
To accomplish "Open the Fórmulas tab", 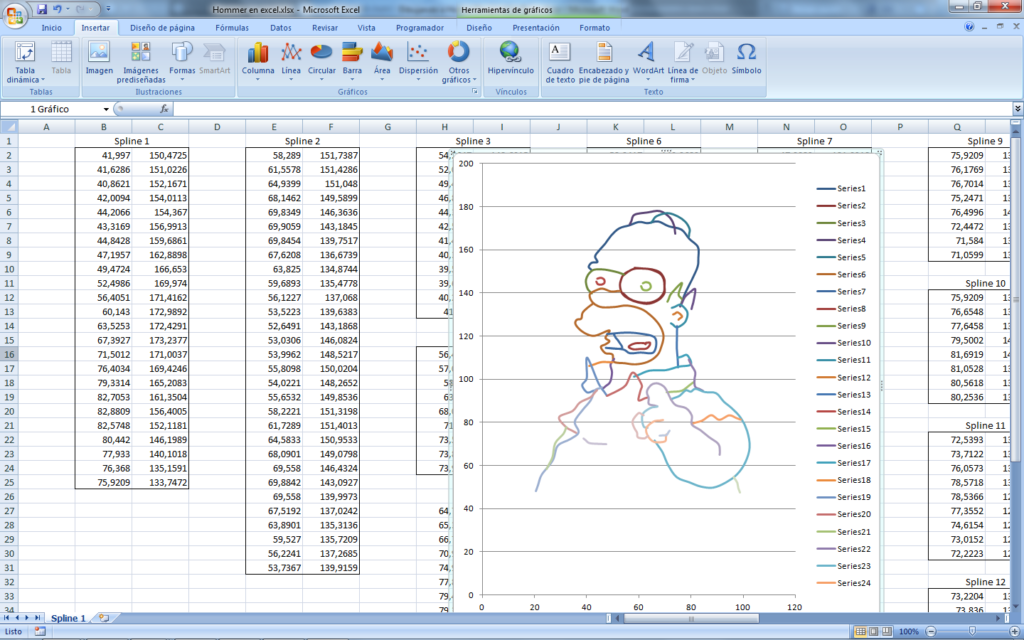I will tap(232, 28).
